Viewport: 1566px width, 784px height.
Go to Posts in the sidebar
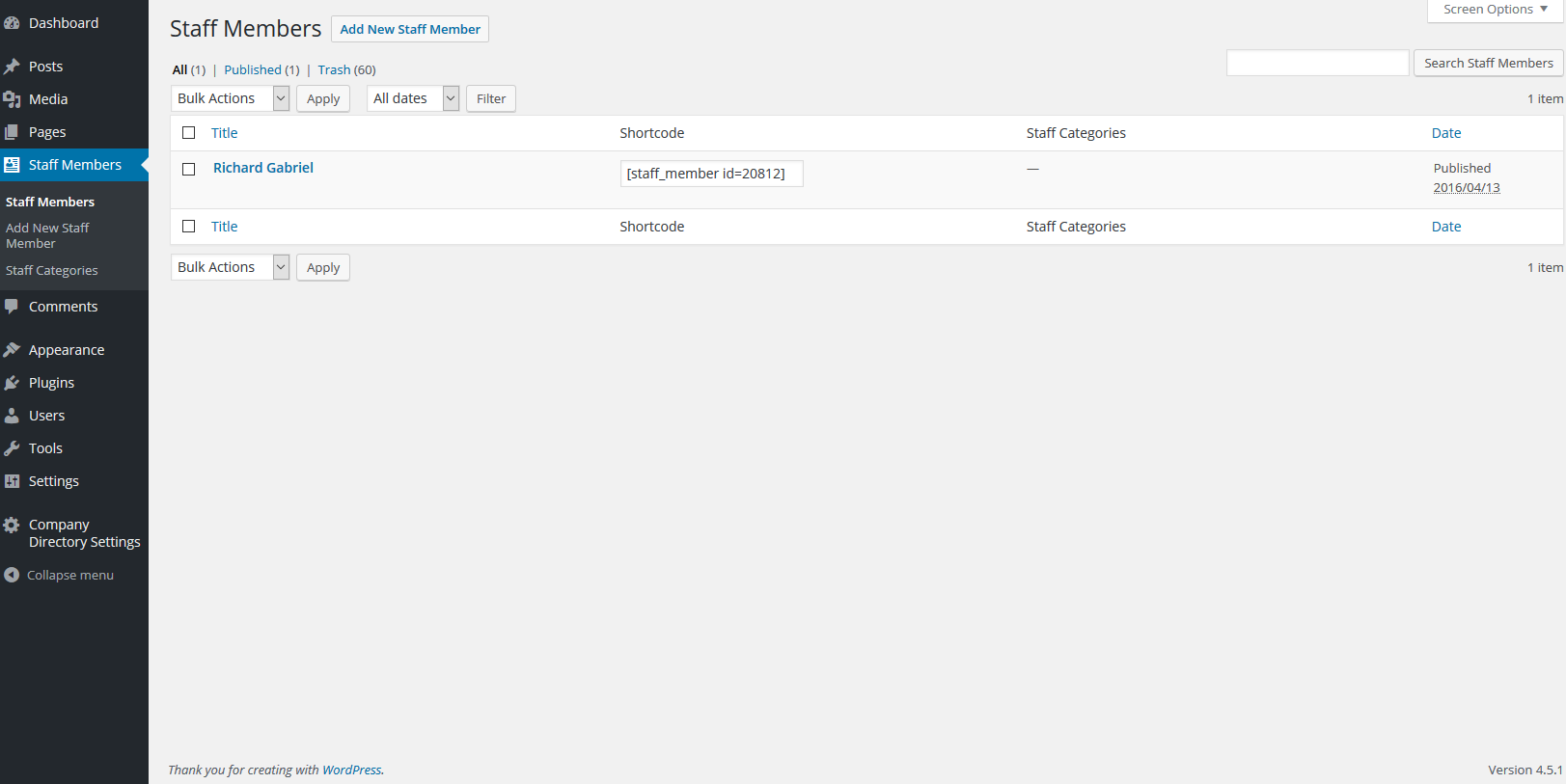[45, 67]
